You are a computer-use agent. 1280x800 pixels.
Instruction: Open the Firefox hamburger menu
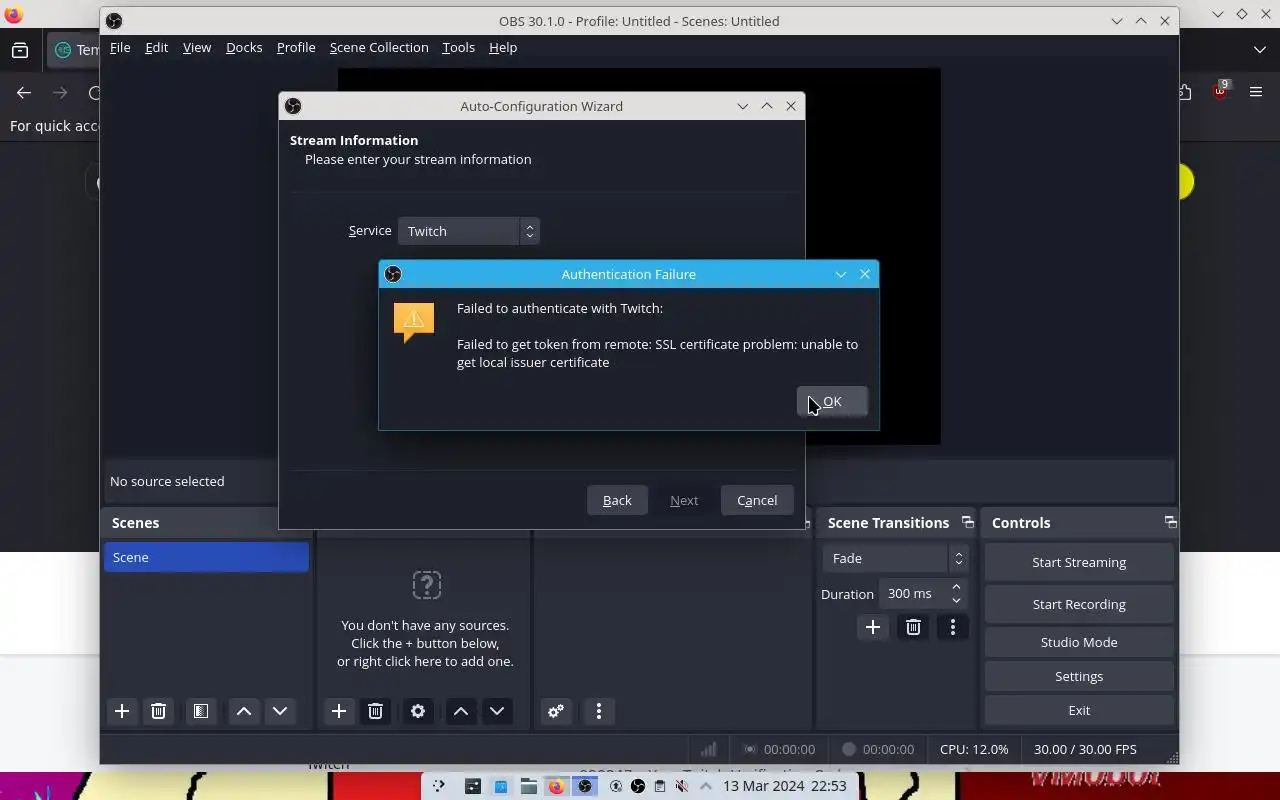tap(1256, 92)
